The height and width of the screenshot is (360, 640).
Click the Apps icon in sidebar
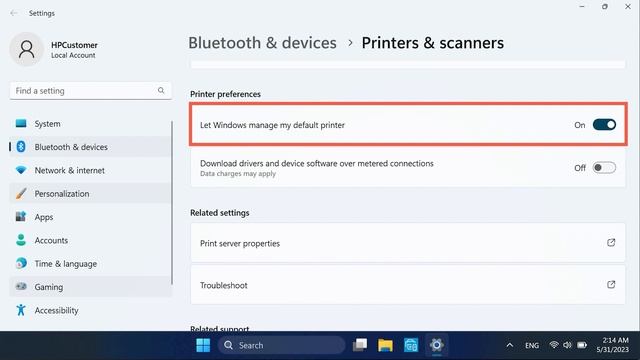[21, 217]
